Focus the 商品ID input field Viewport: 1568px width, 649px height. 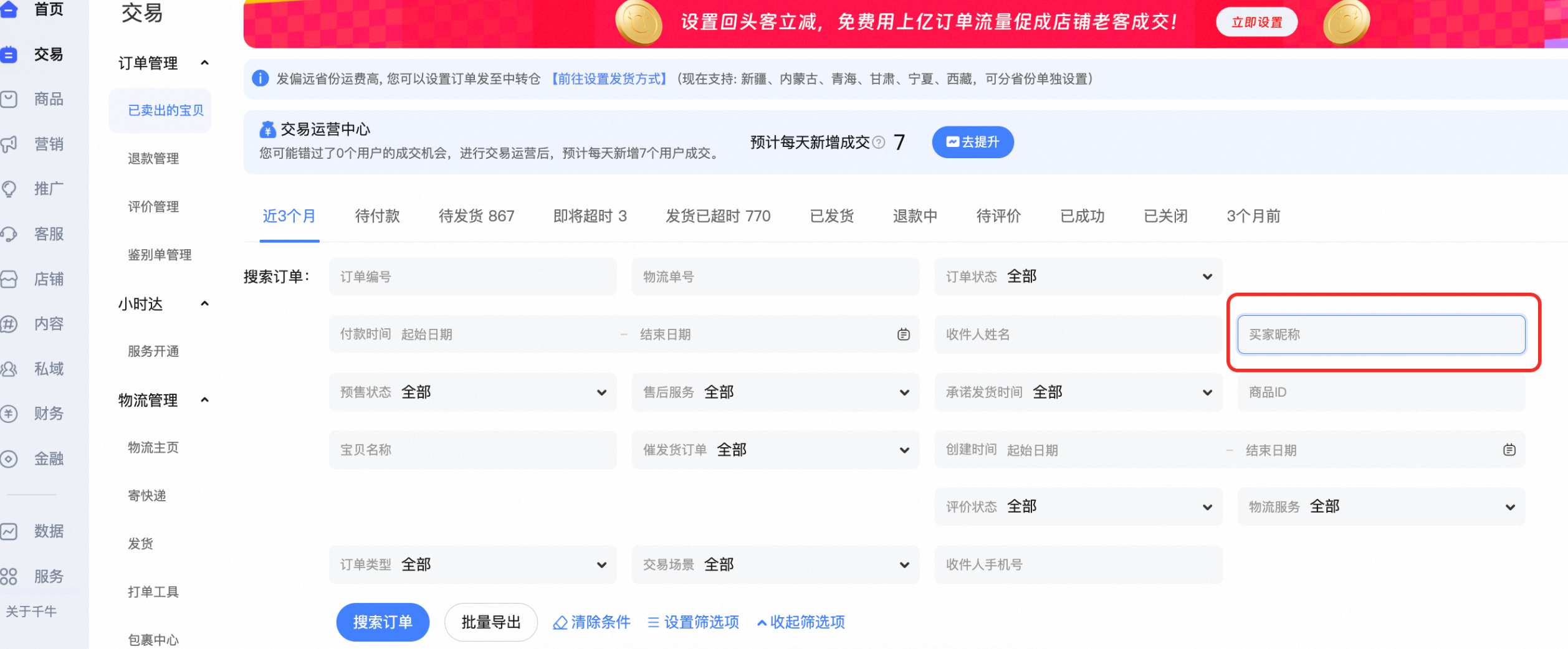(x=1381, y=392)
